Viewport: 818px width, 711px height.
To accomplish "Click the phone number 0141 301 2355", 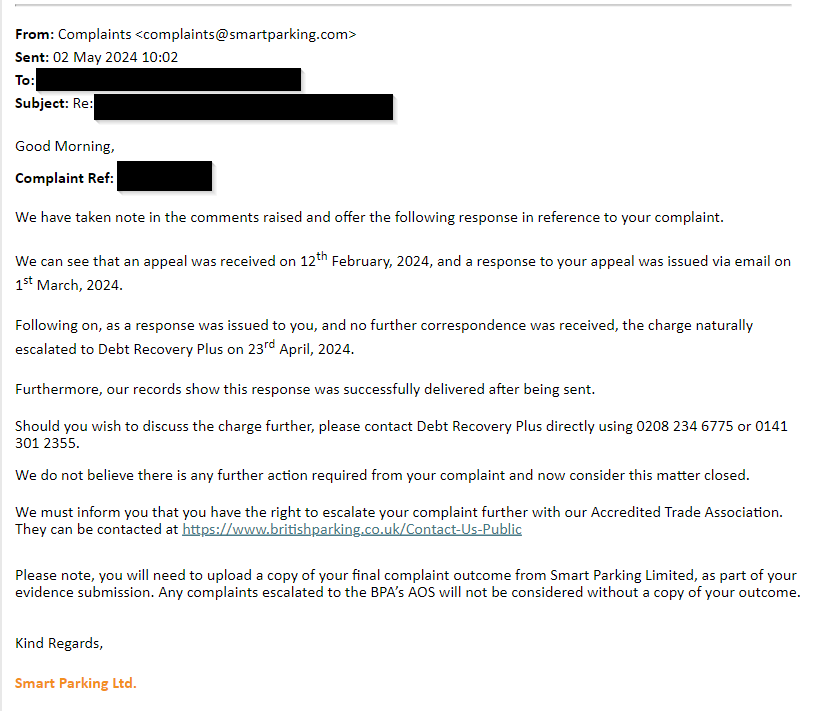I will [401, 435].
